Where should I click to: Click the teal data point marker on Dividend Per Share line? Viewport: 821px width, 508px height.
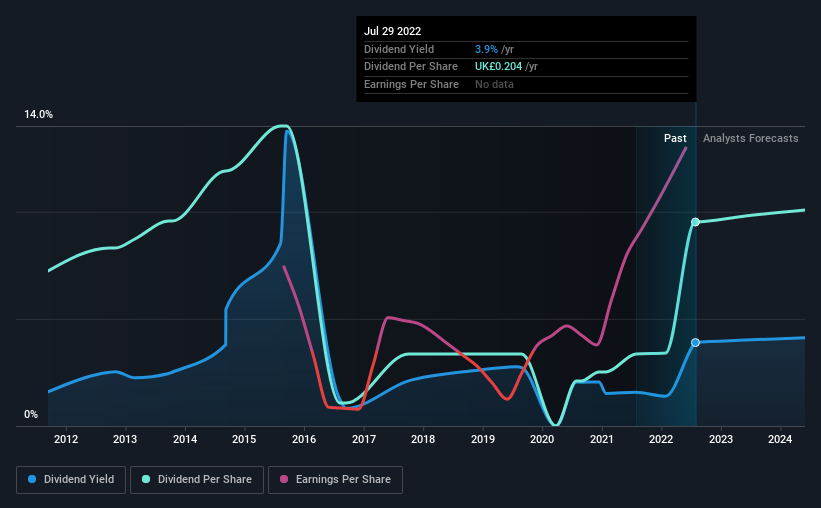695,222
